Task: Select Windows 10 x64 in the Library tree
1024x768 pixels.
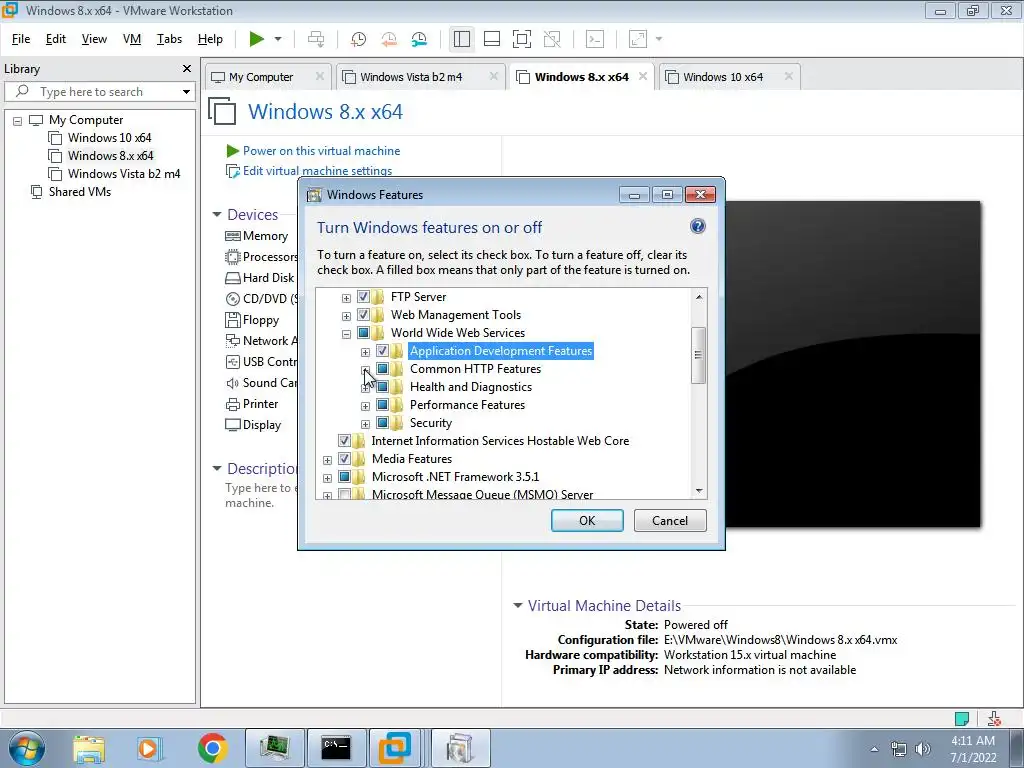Action: [109, 138]
